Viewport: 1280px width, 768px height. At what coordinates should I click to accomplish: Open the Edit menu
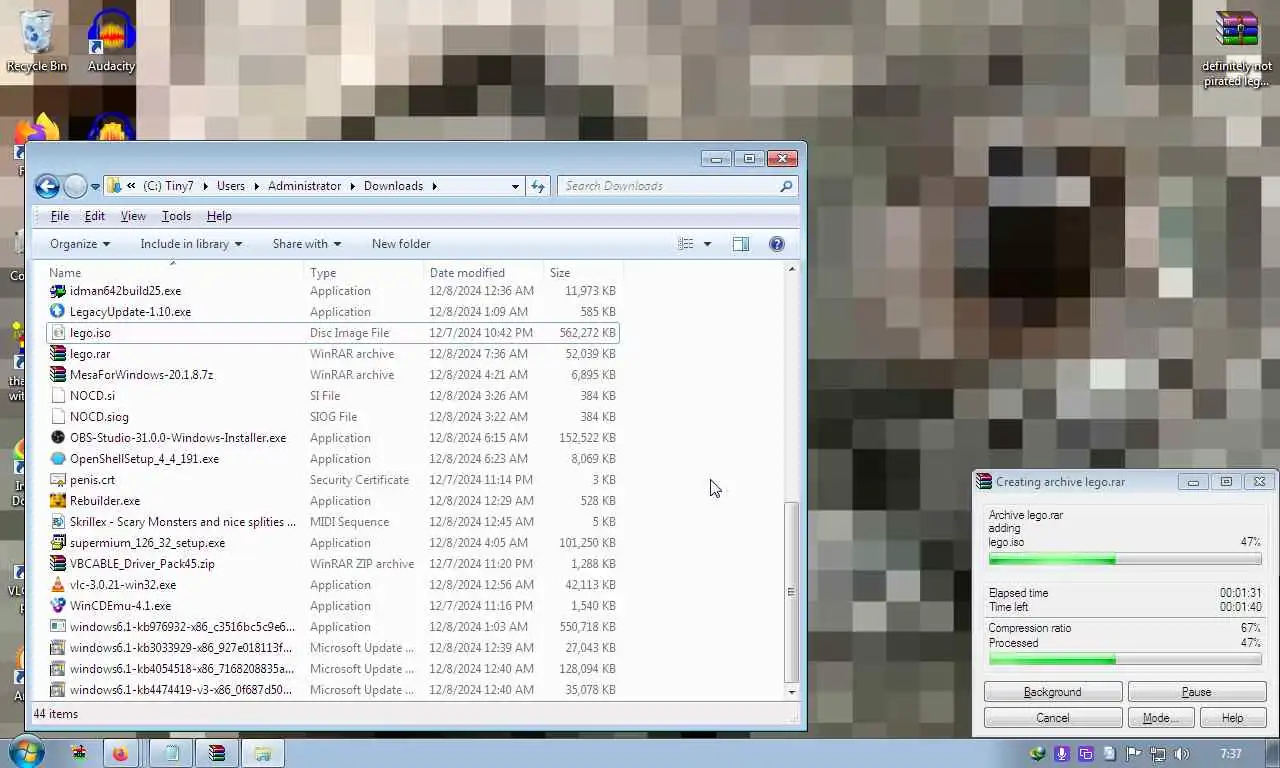[x=95, y=216]
